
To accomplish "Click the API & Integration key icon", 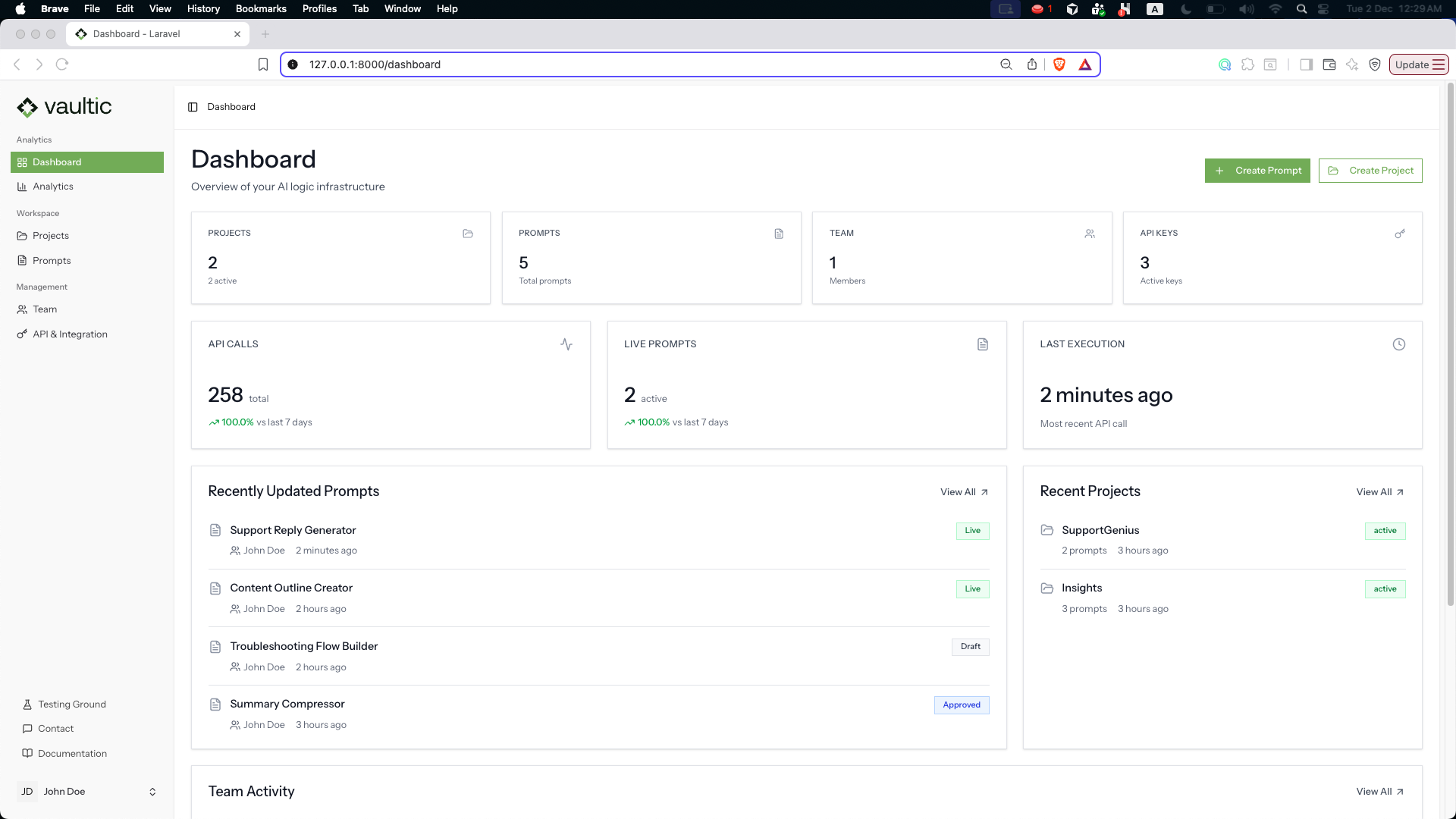I will coord(22,334).
